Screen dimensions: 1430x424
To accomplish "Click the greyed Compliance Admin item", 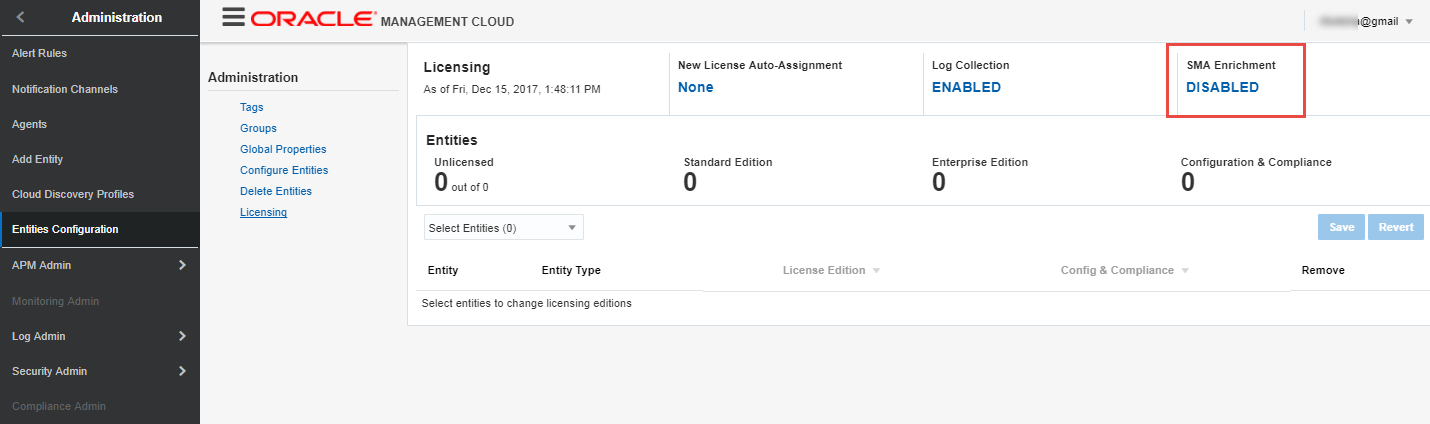I will coord(59,406).
